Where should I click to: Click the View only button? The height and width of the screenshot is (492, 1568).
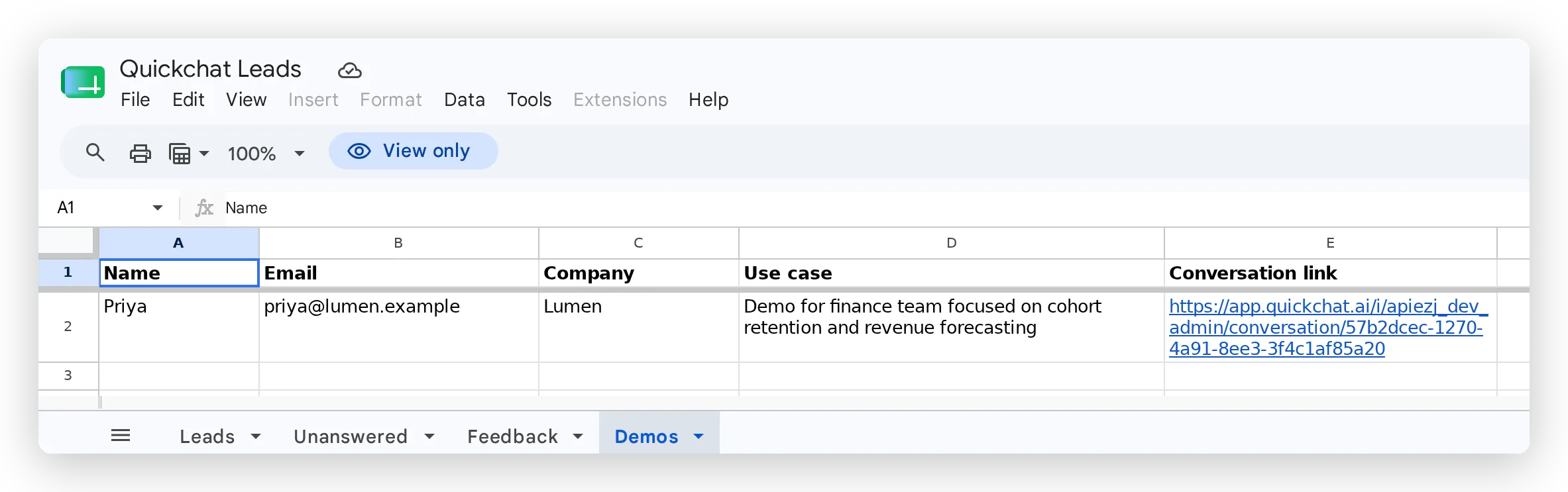coord(413,151)
